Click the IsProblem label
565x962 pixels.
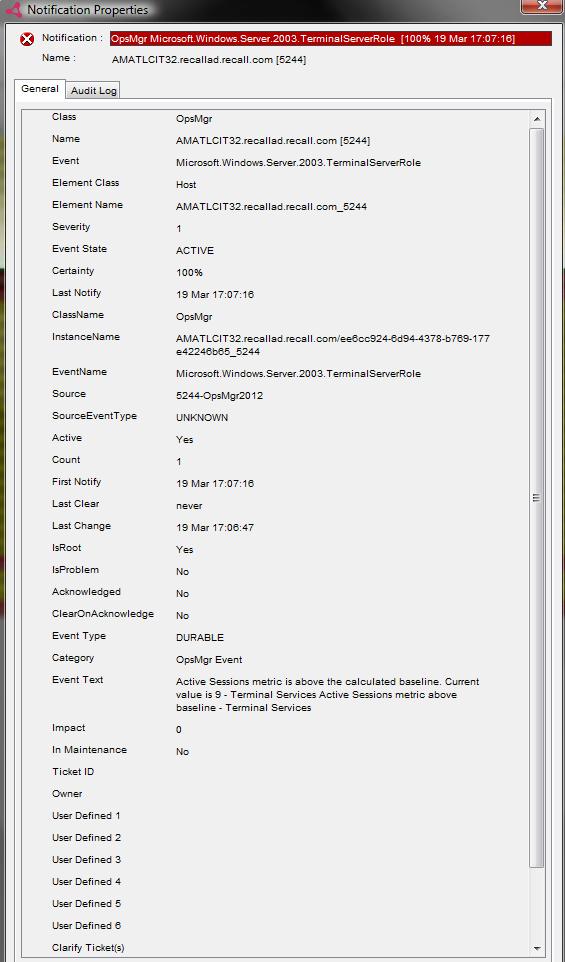click(x=75, y=570)
